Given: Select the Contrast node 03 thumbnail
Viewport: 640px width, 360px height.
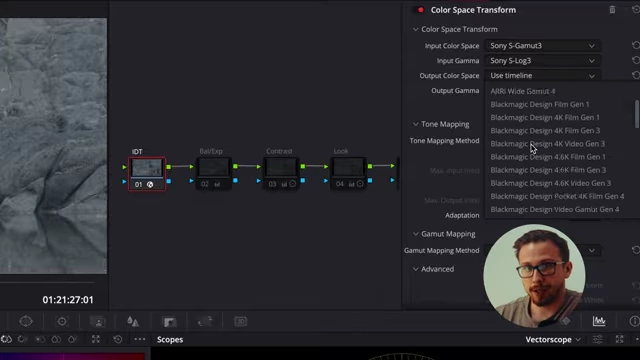Looking at the screenshot, I should (x=281, y=167).
